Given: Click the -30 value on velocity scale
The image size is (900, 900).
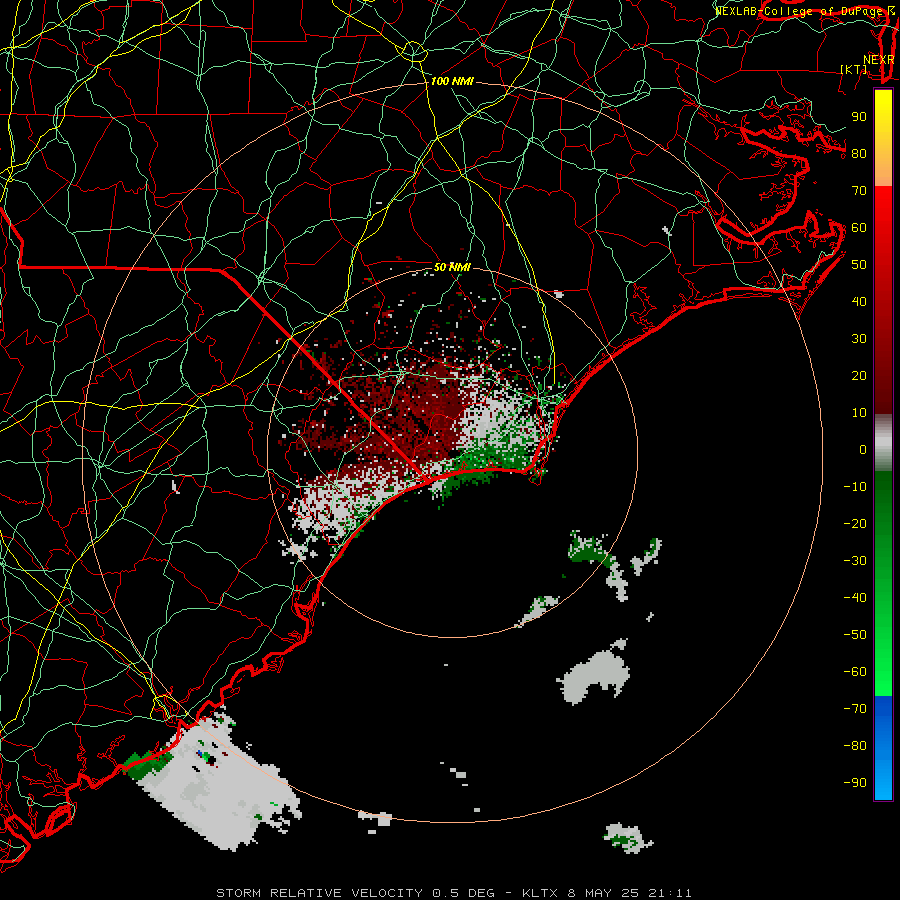Looking at the screenshot, I should (x=855, y=561).
